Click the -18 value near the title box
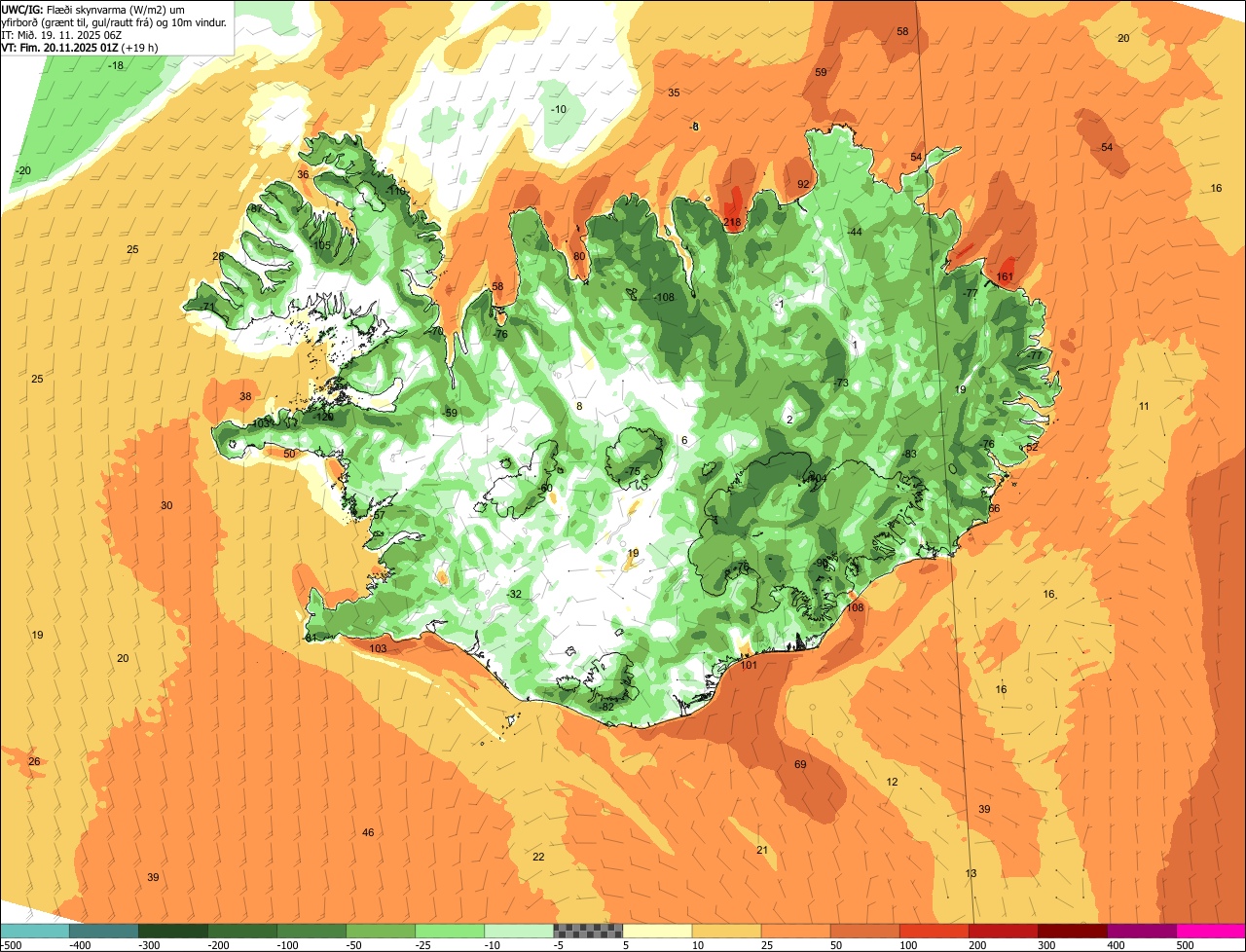The width and height of the screenshot is (1246, 952). (x=115, y=66)
